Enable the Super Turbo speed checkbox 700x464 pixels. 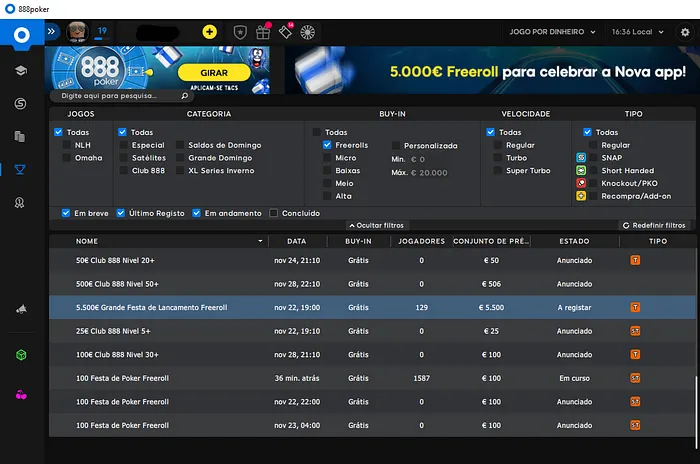[498, 171]
